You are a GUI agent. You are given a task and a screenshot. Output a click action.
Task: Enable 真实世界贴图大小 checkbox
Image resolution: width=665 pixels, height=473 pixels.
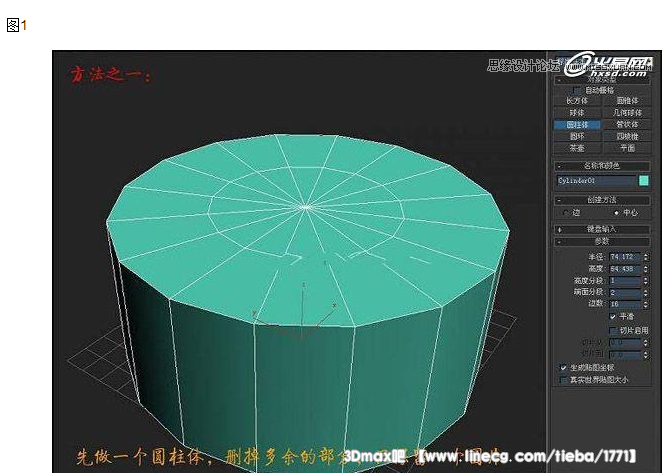(x=564, y=380)
